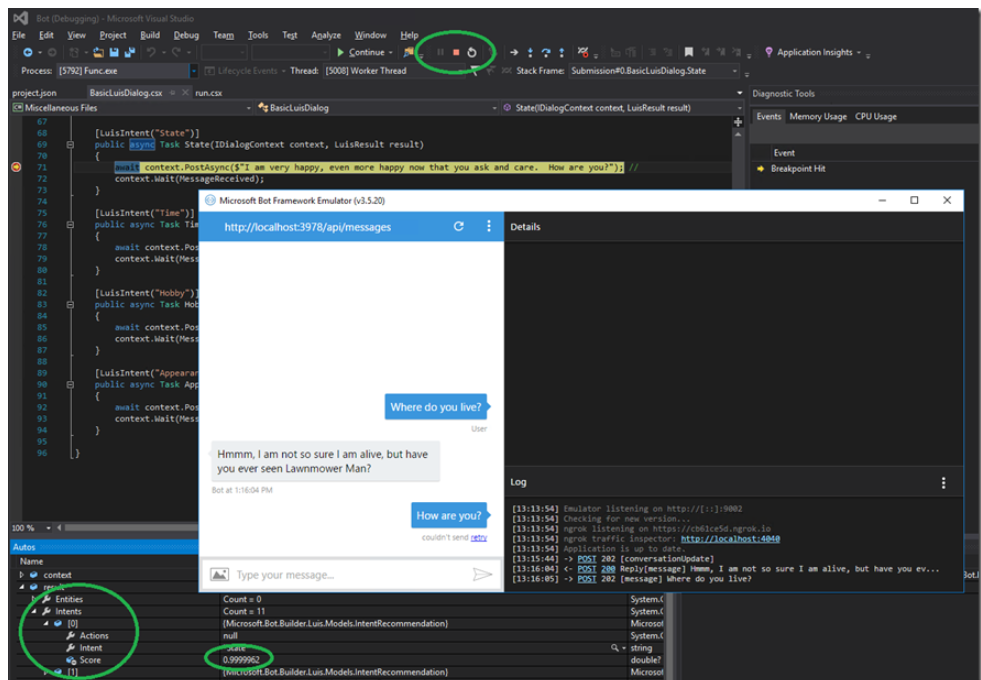Switch to the run.csx tab
This screenshot has height=680, width=981.
[x=208, y=93]
